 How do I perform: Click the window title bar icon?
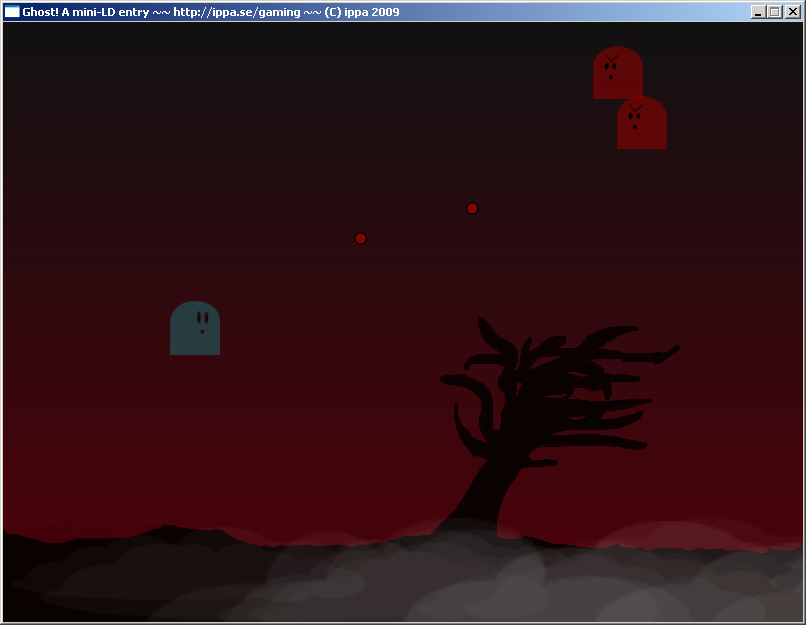(x=12, y=11)
